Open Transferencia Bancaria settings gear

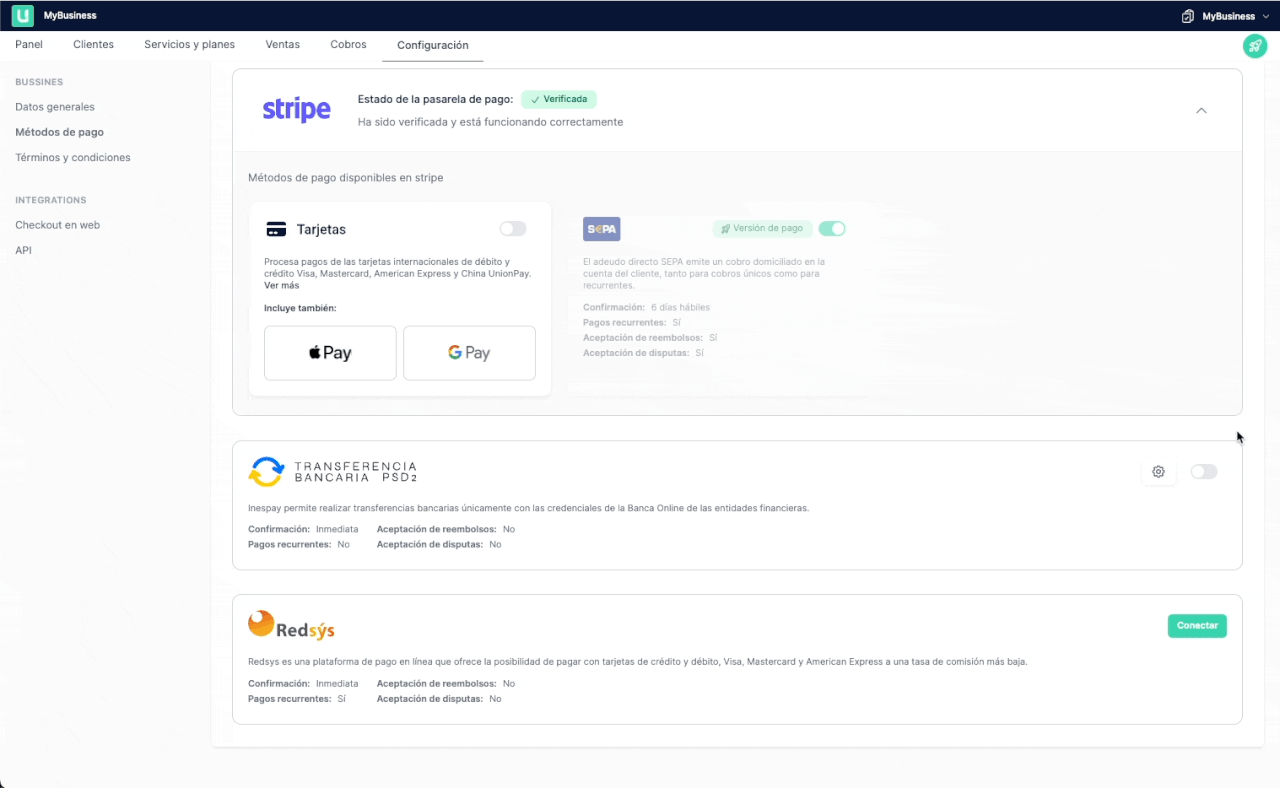(x=1158, y=472)
